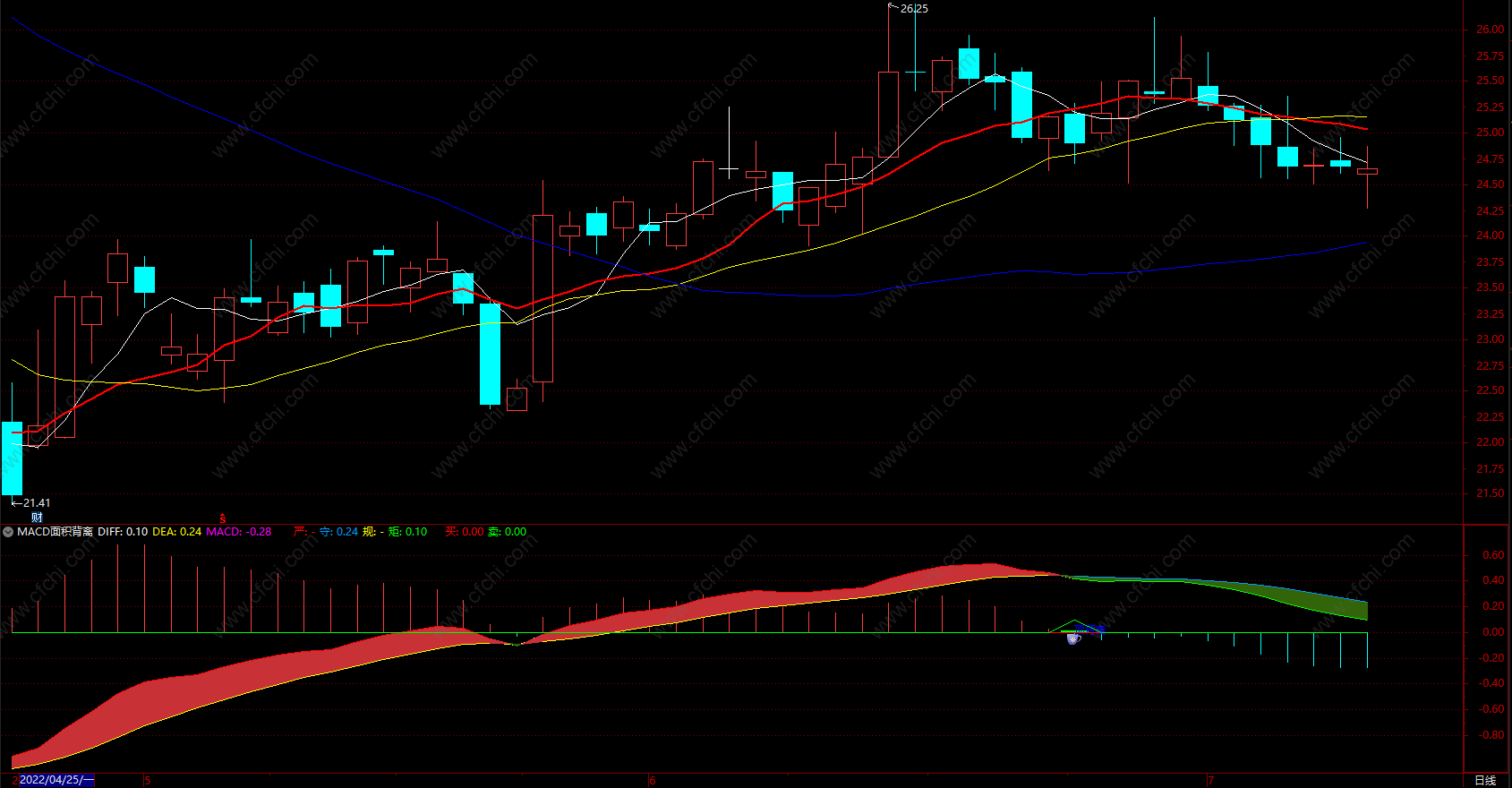This screenshot has width=1512, height=788.
Task: Click the 26.00 price axis label
Action: (x=1490, y=30)
